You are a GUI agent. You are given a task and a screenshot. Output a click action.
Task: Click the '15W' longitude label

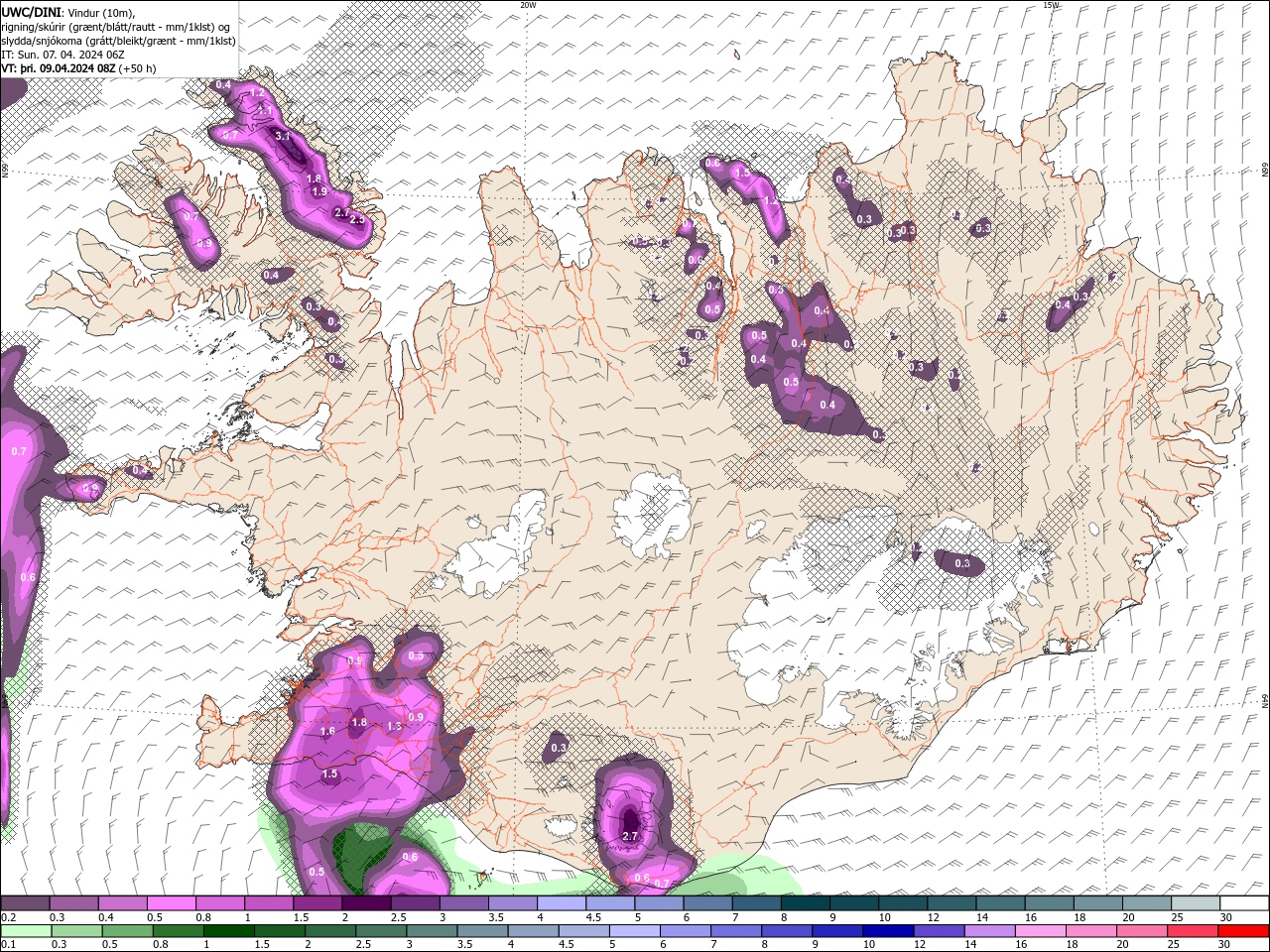(1051, 5)
